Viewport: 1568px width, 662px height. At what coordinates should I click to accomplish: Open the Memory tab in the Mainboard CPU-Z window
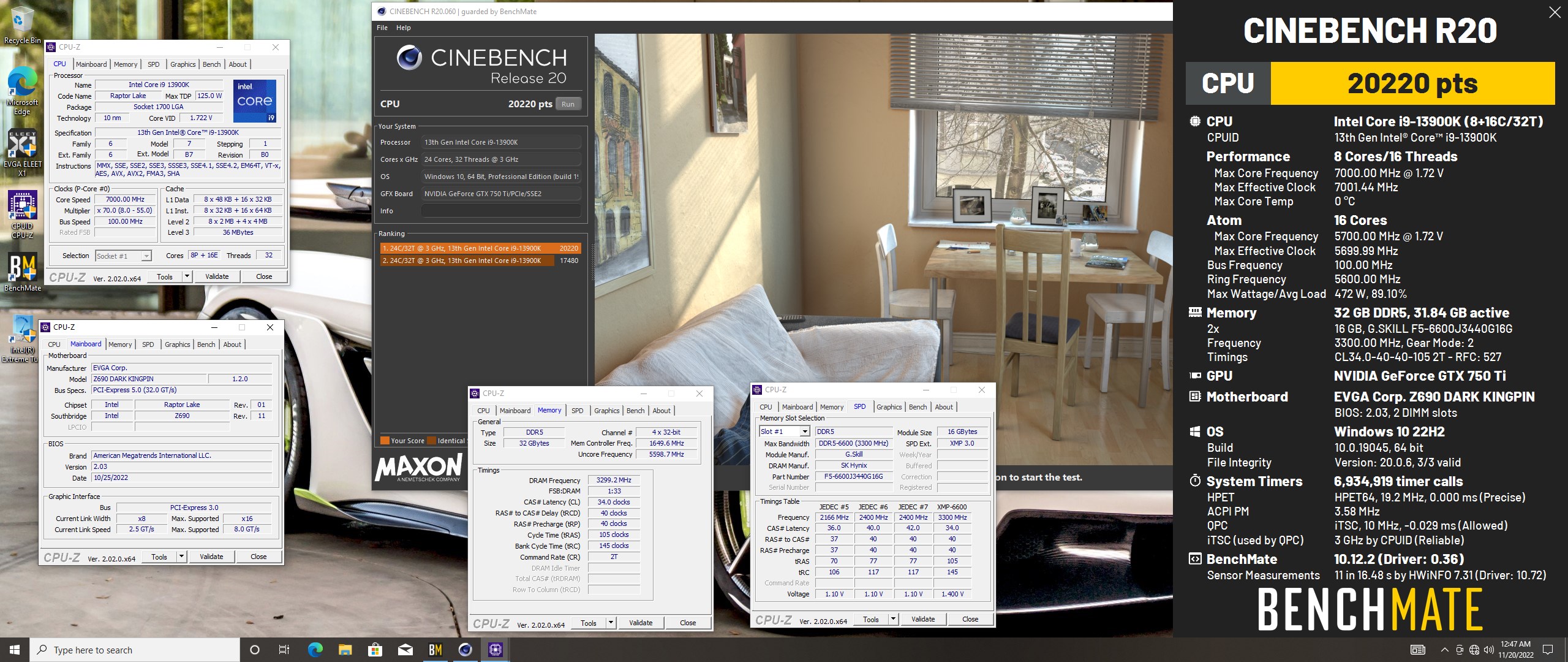120,344
